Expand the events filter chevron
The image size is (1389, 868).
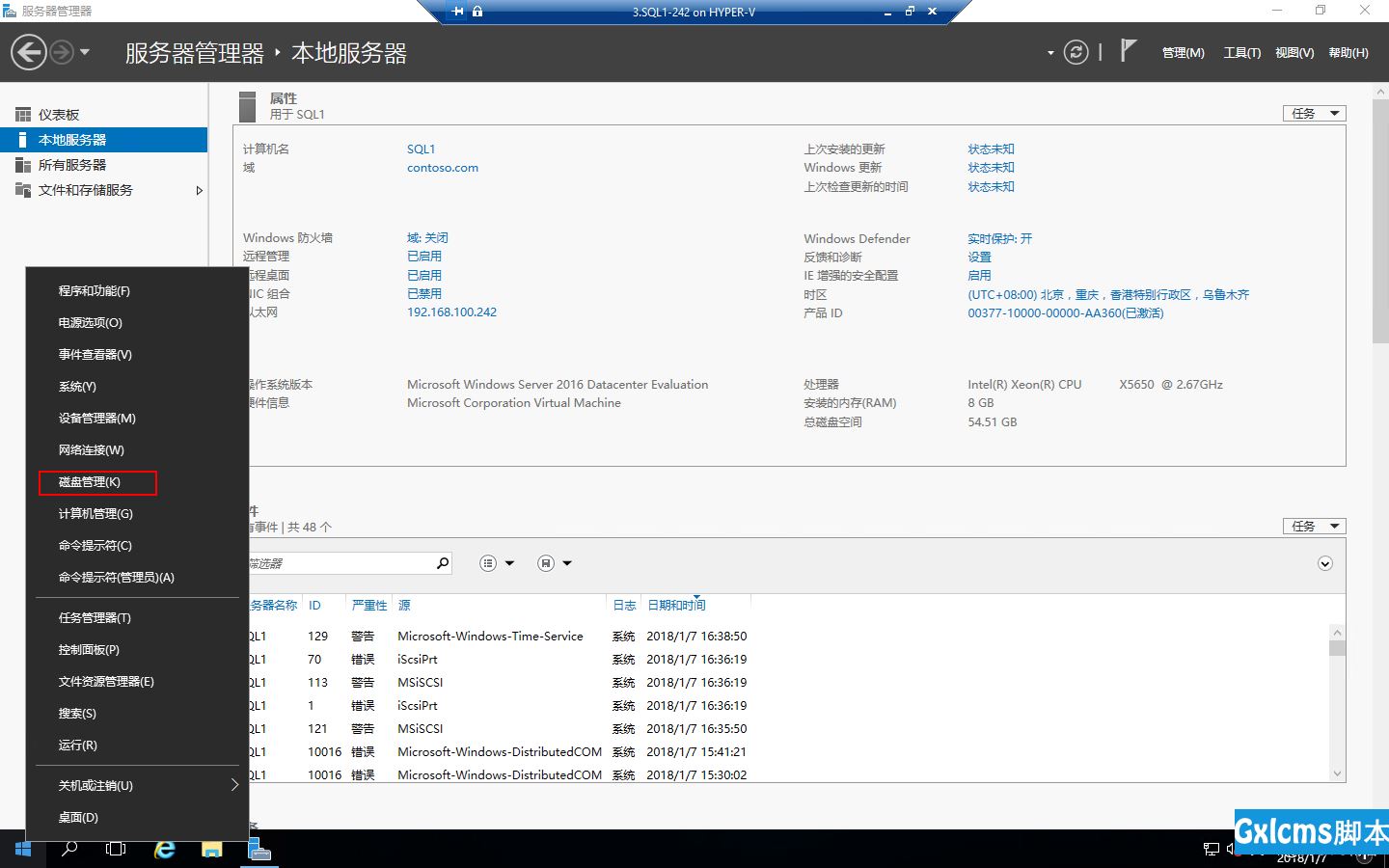[x=1325, y=563]
